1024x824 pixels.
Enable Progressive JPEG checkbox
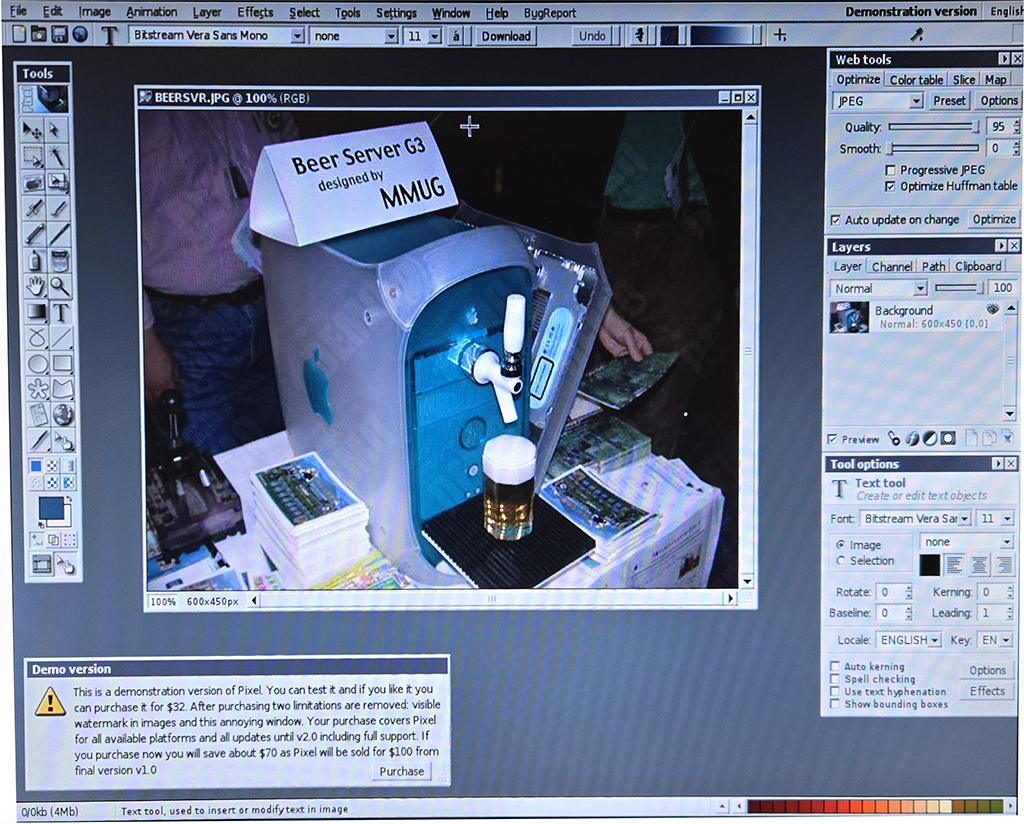click(x=890, y=170)
